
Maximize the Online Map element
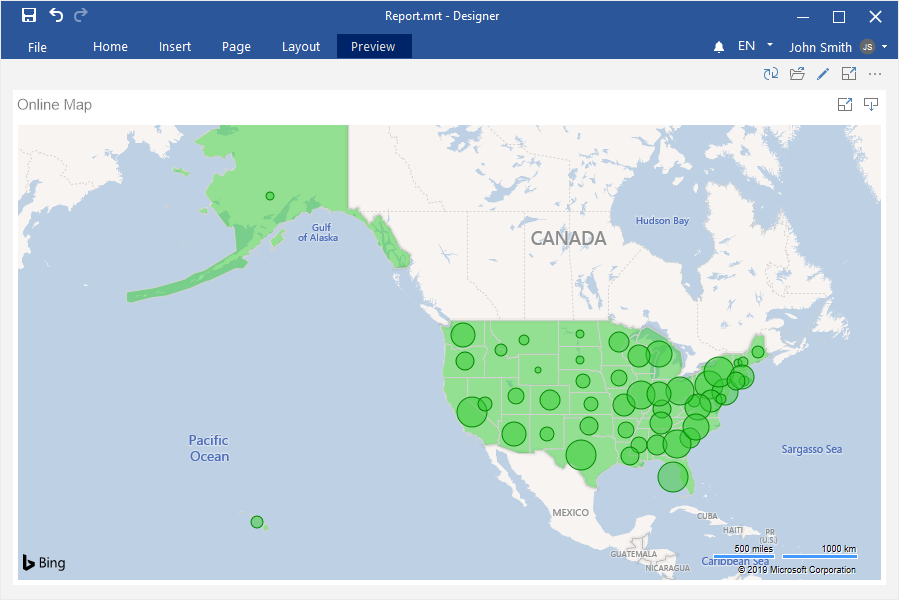point(845,105)
